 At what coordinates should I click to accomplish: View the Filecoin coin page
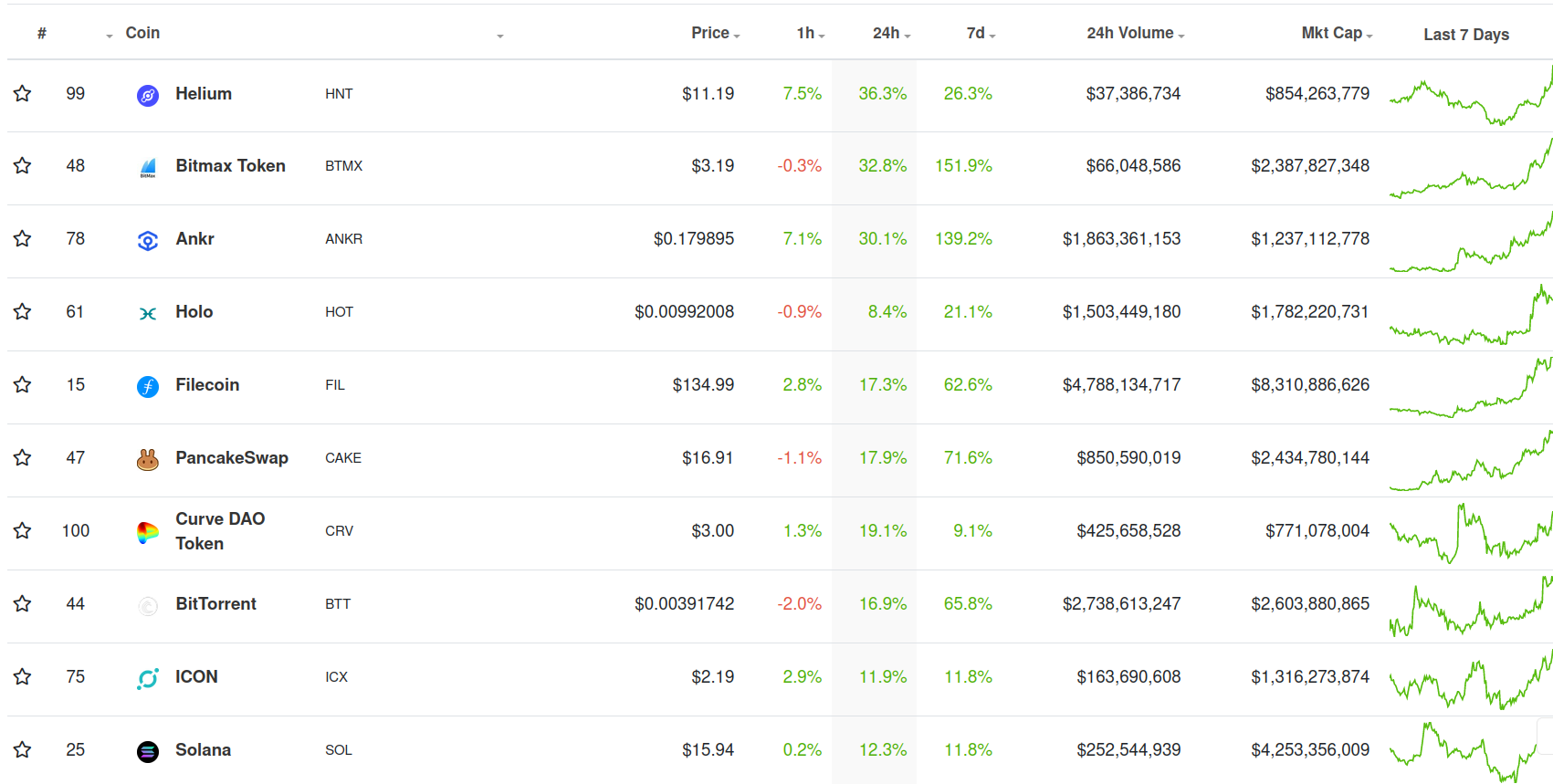(207, 384)
